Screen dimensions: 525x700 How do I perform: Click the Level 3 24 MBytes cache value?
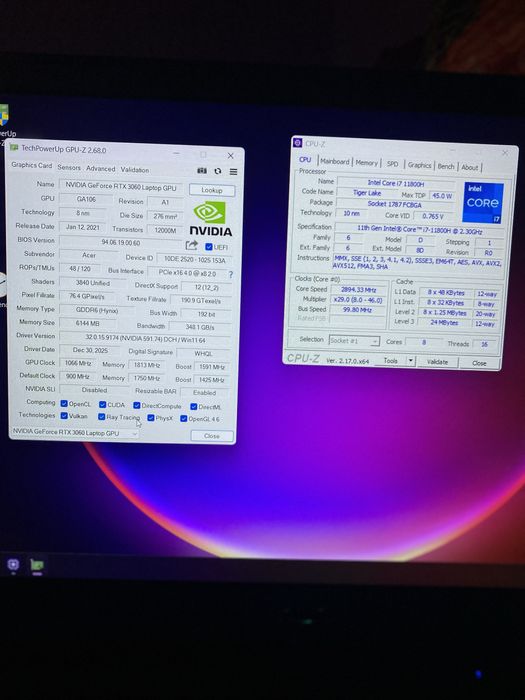click(x=444, y=322)
